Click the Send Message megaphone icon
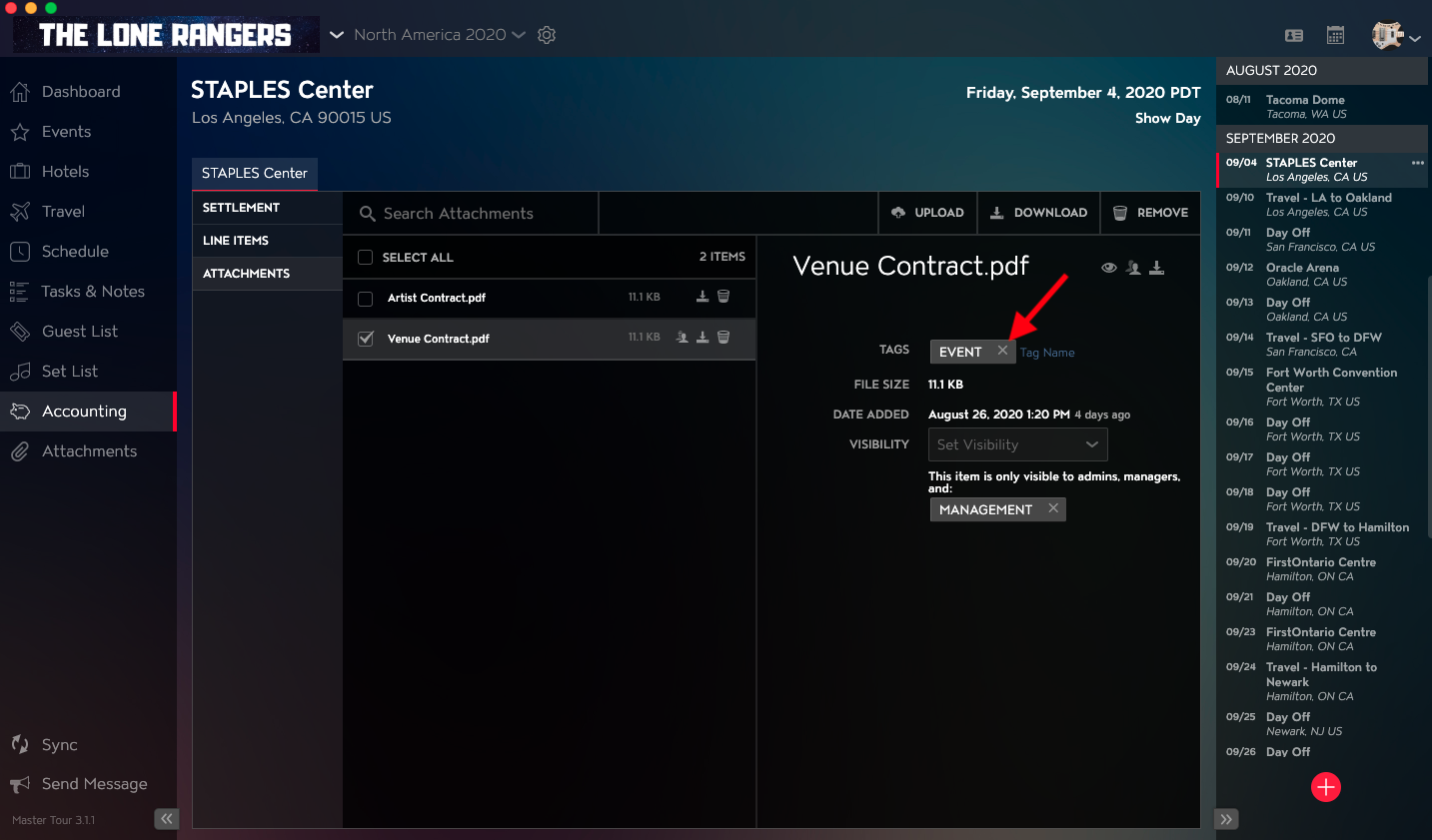 point(20,784)
